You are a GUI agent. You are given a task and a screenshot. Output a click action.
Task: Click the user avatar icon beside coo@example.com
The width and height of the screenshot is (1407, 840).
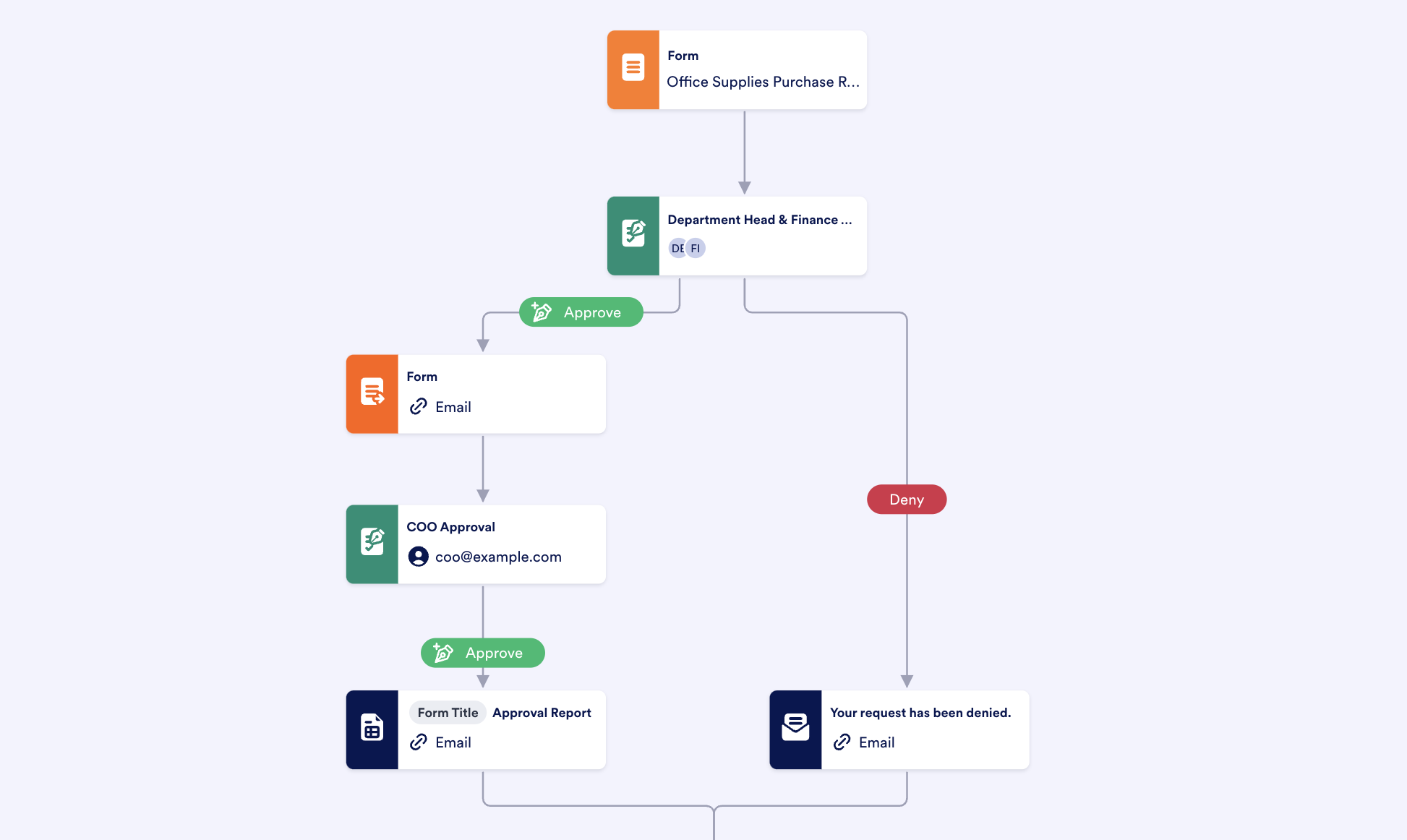[x=419, y=557]
